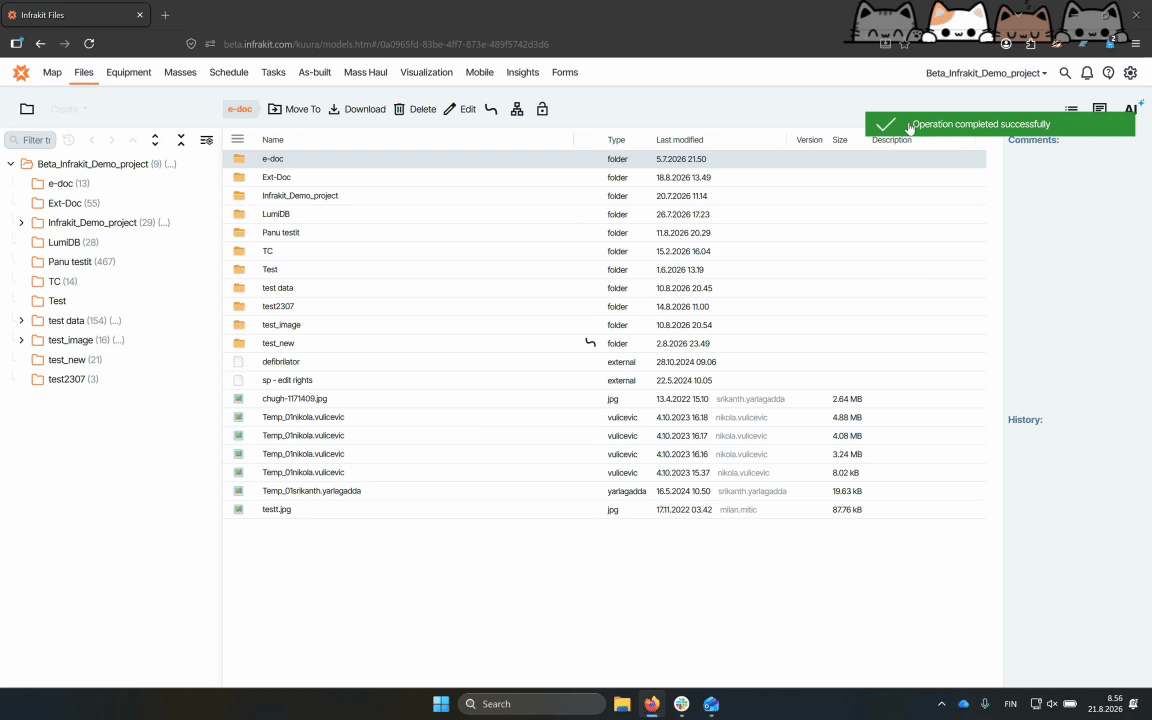
Task: Sort by the Size column header
Action: 840,140
